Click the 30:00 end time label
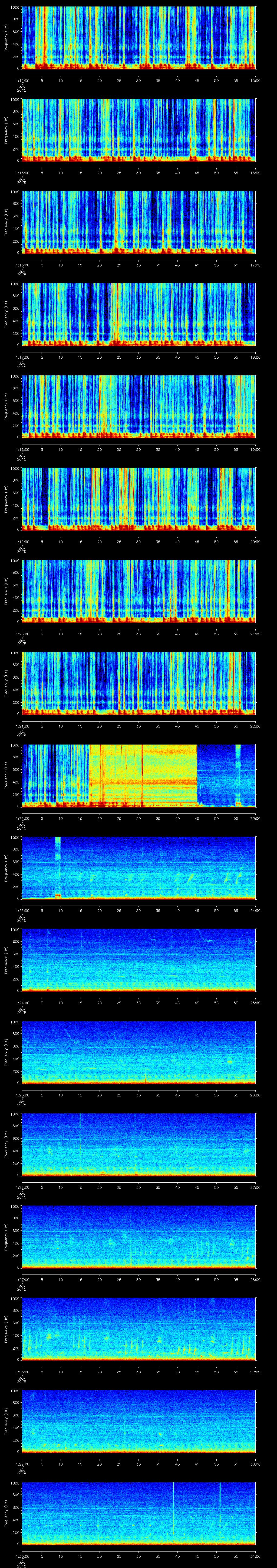The image size is (277, 1568). [x=256, y=1464]
